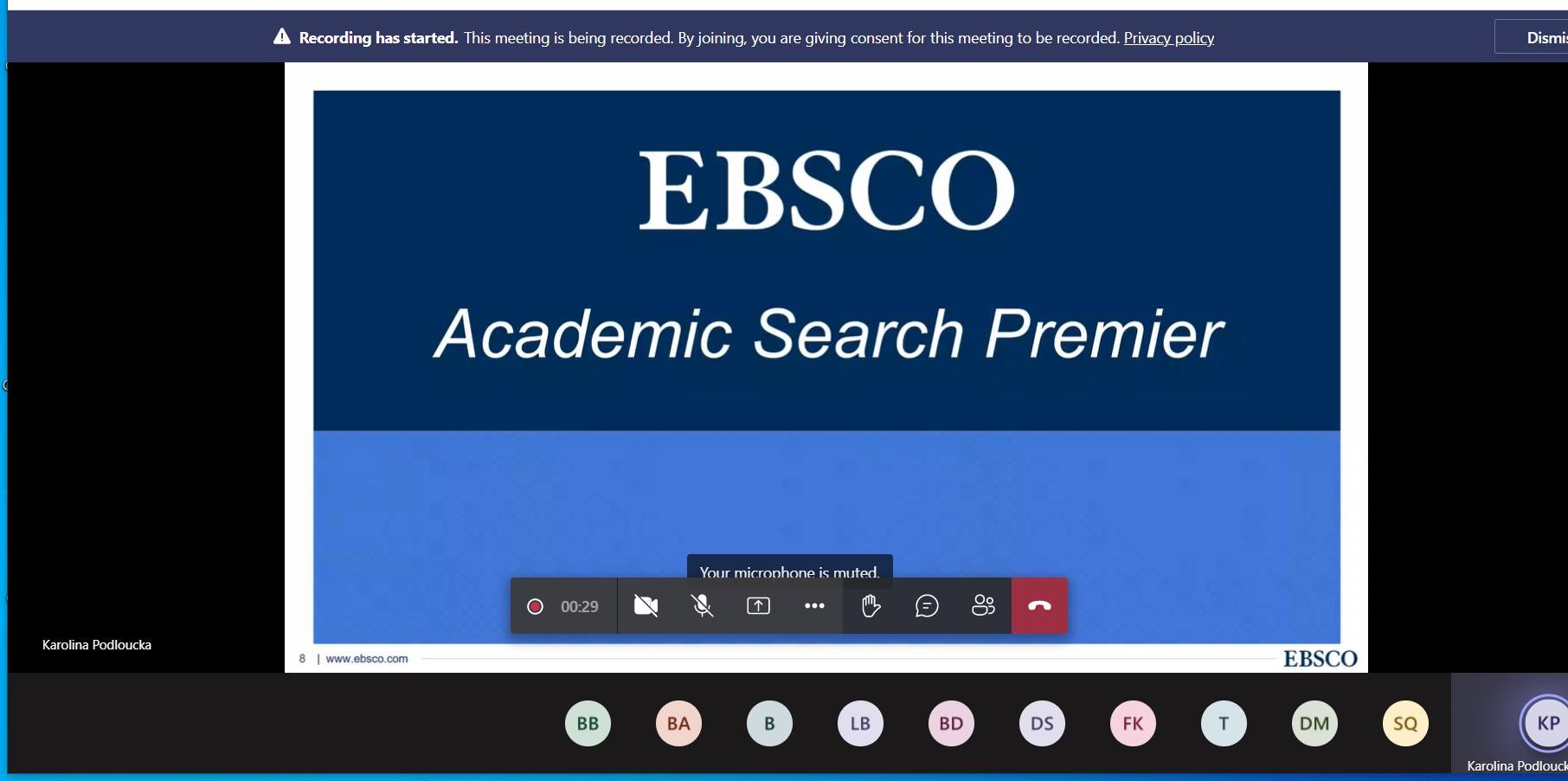Image resolution: width=1568 pixels, height=781 pixels.
Task: Select participant avatar DS
Action: coord(1042,723)
